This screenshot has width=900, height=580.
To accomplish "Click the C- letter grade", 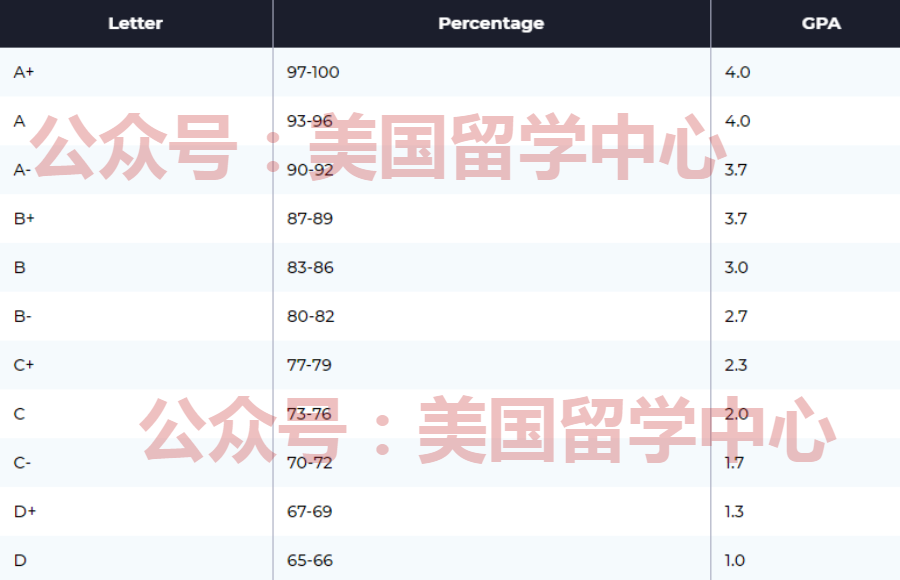I will pos(21,462).
